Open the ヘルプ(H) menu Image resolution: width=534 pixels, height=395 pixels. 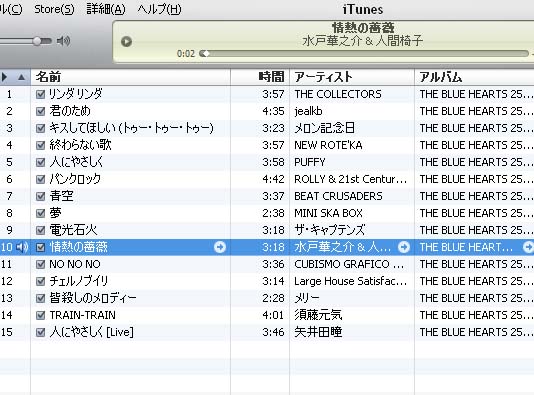(x=159, y=9)
